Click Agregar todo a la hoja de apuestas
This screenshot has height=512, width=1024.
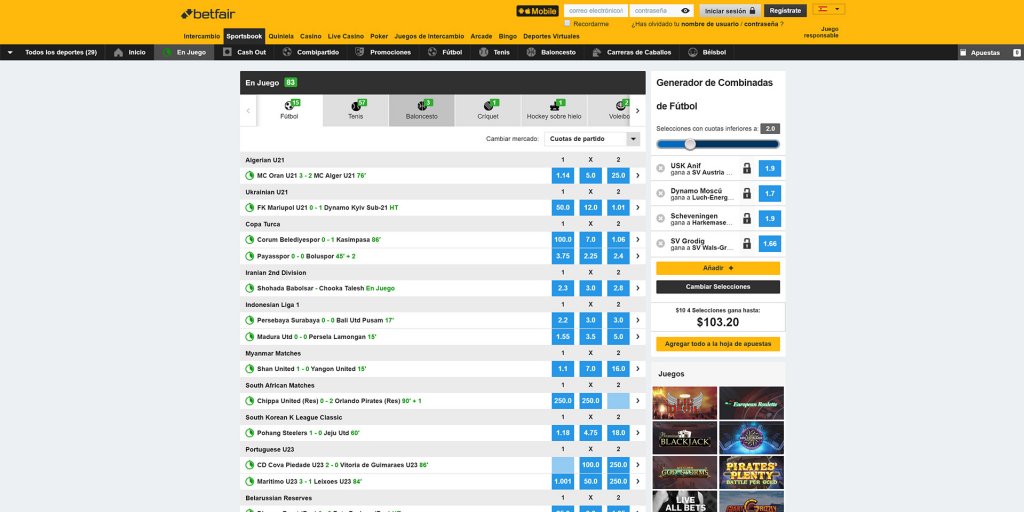(x=718, y=344)
